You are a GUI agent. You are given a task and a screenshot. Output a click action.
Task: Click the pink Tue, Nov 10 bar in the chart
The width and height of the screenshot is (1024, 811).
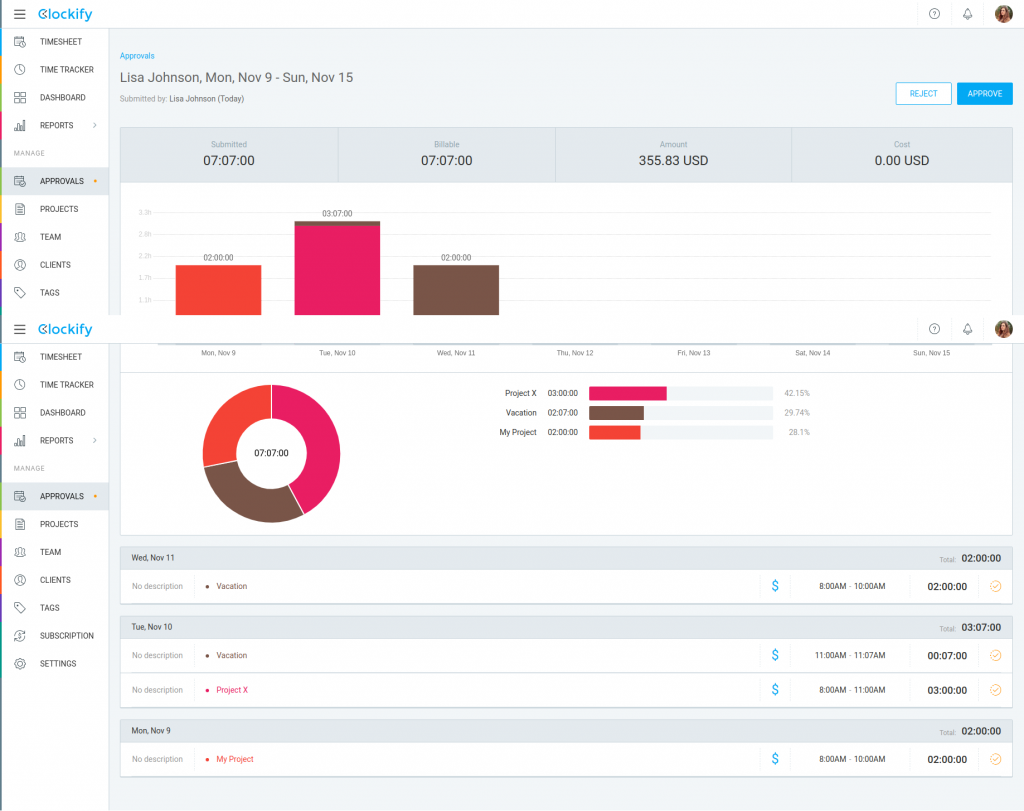[x=337, y=270]
